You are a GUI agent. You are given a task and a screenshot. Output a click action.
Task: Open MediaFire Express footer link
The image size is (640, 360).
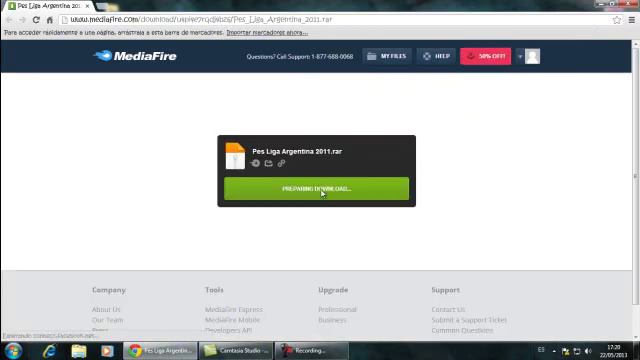[x=234, y=309]
